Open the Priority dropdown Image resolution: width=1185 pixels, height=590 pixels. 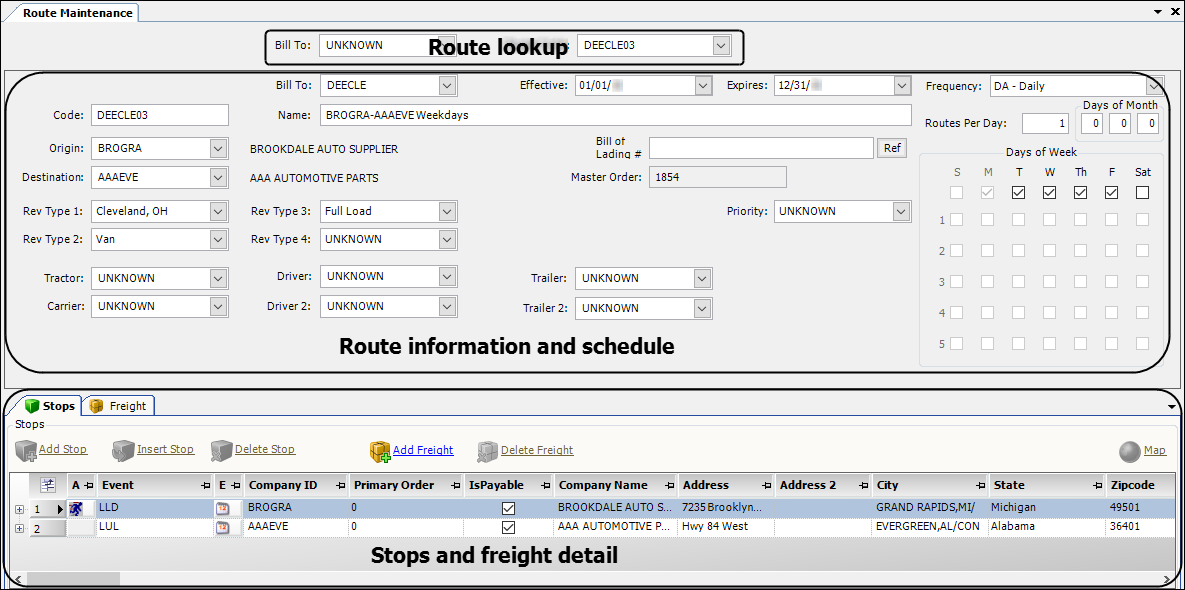pyautogui.click(x=901, y=212)
